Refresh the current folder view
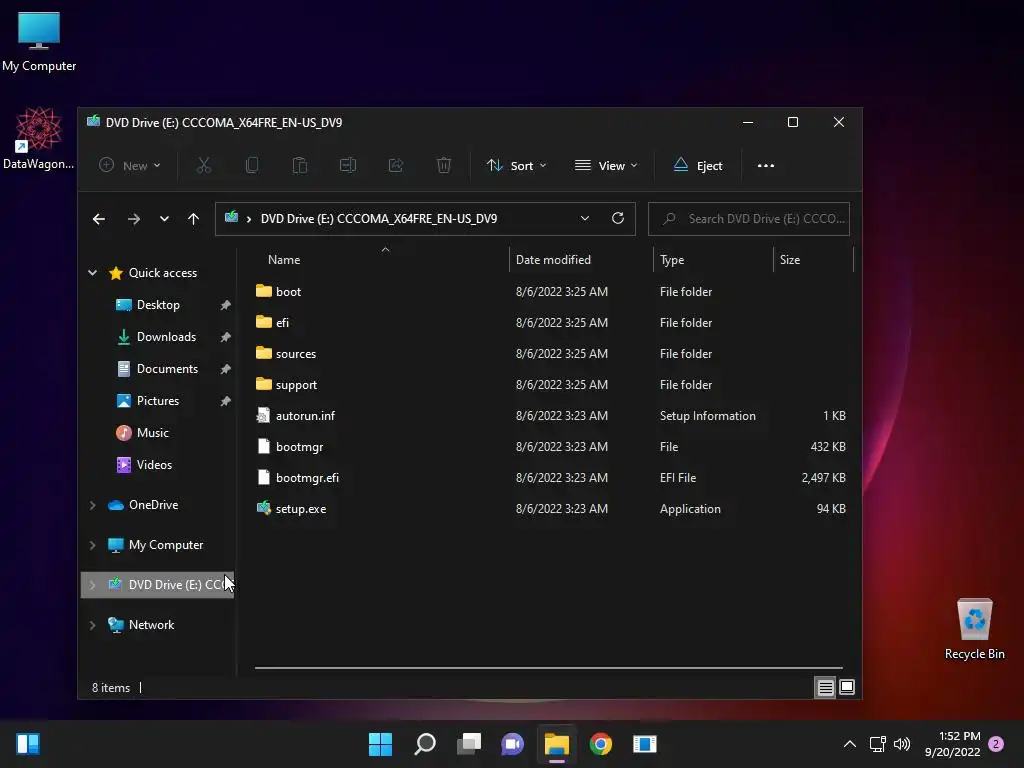The width and height of the screenshot is (1024, 768). pyautogui.click(x=617, y=218)
